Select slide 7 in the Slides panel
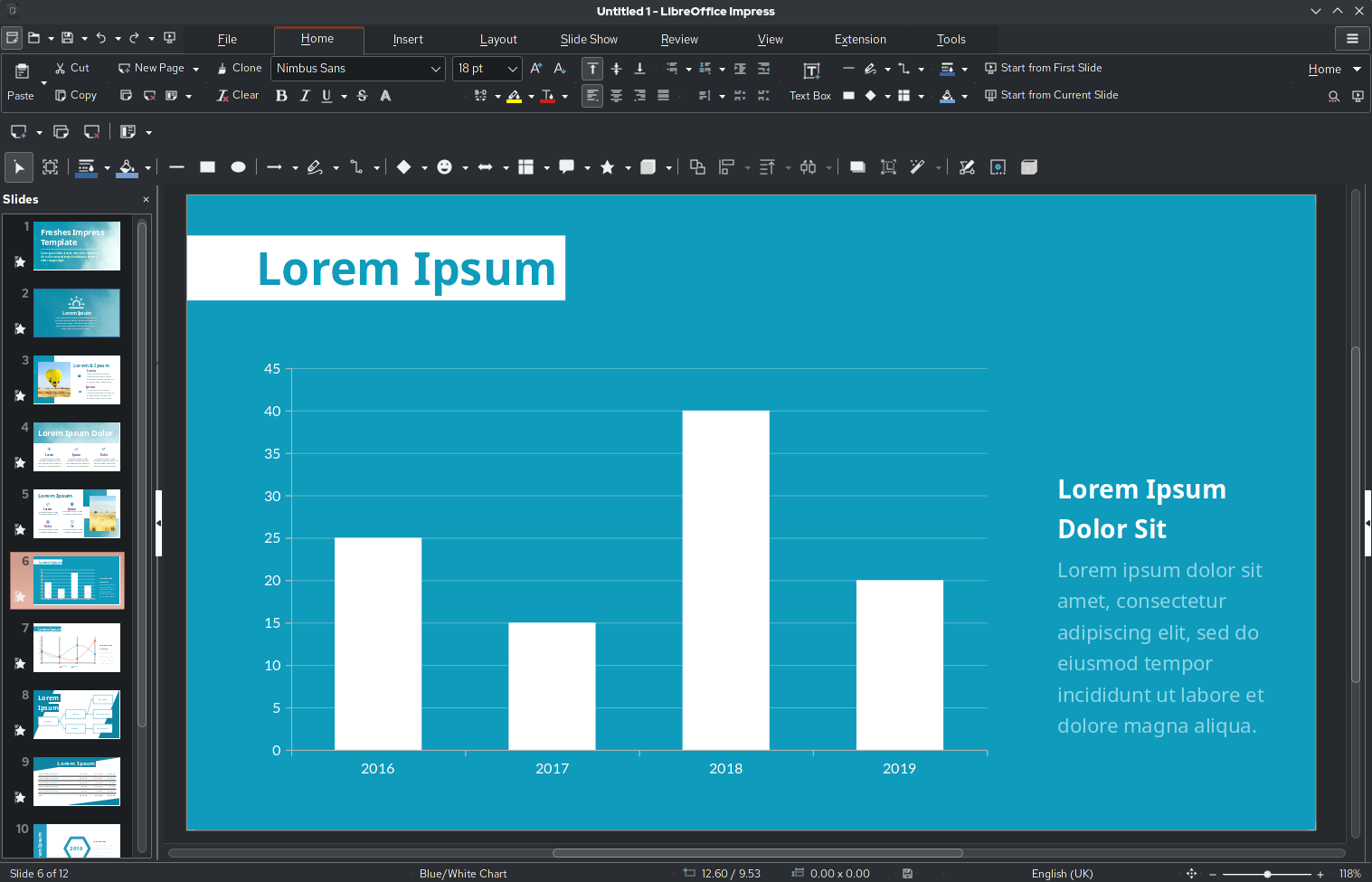The image size is (1372, 882). tap(77, 648)
